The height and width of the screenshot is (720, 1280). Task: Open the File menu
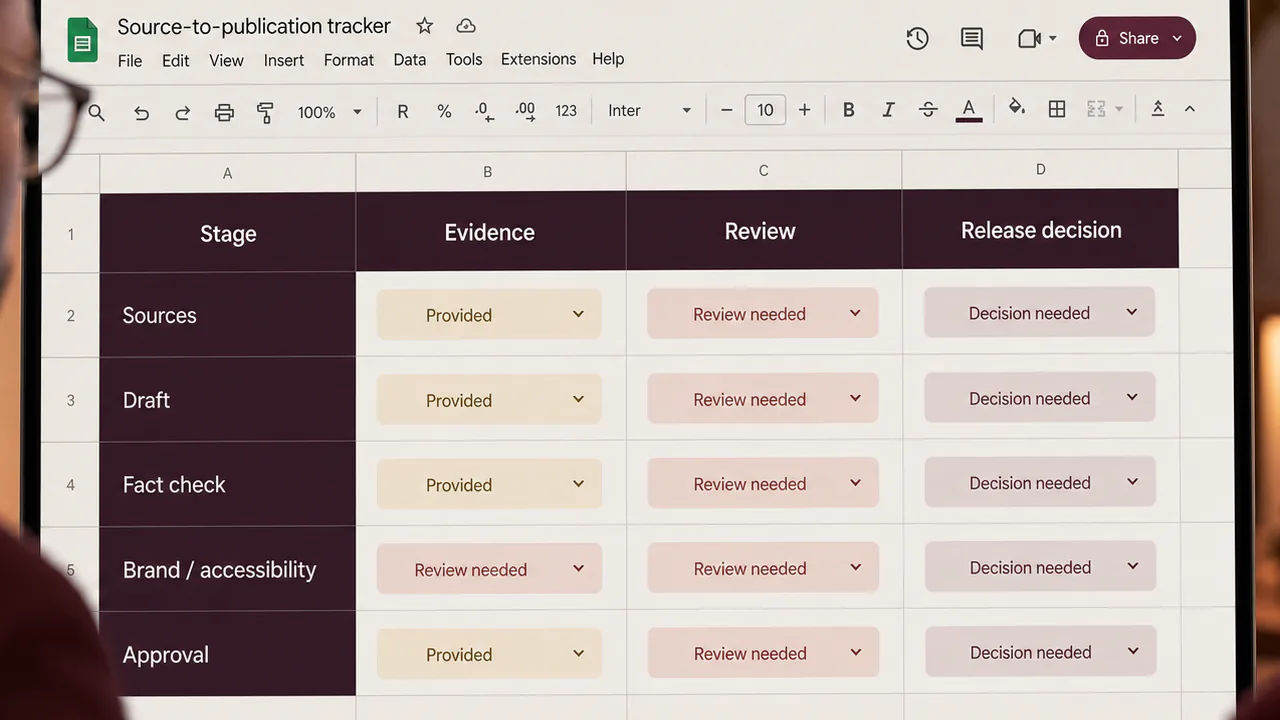point(130,60)
